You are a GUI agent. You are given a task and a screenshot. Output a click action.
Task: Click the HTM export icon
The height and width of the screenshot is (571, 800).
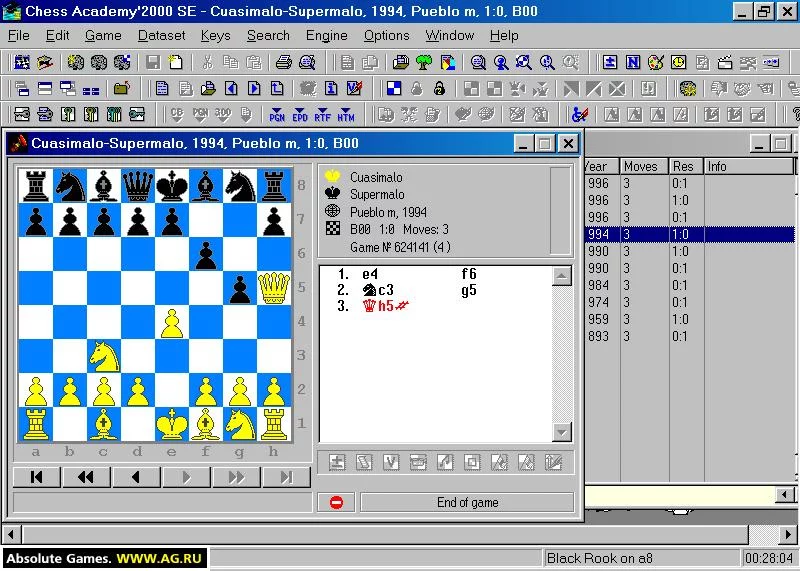coord(345,114)
